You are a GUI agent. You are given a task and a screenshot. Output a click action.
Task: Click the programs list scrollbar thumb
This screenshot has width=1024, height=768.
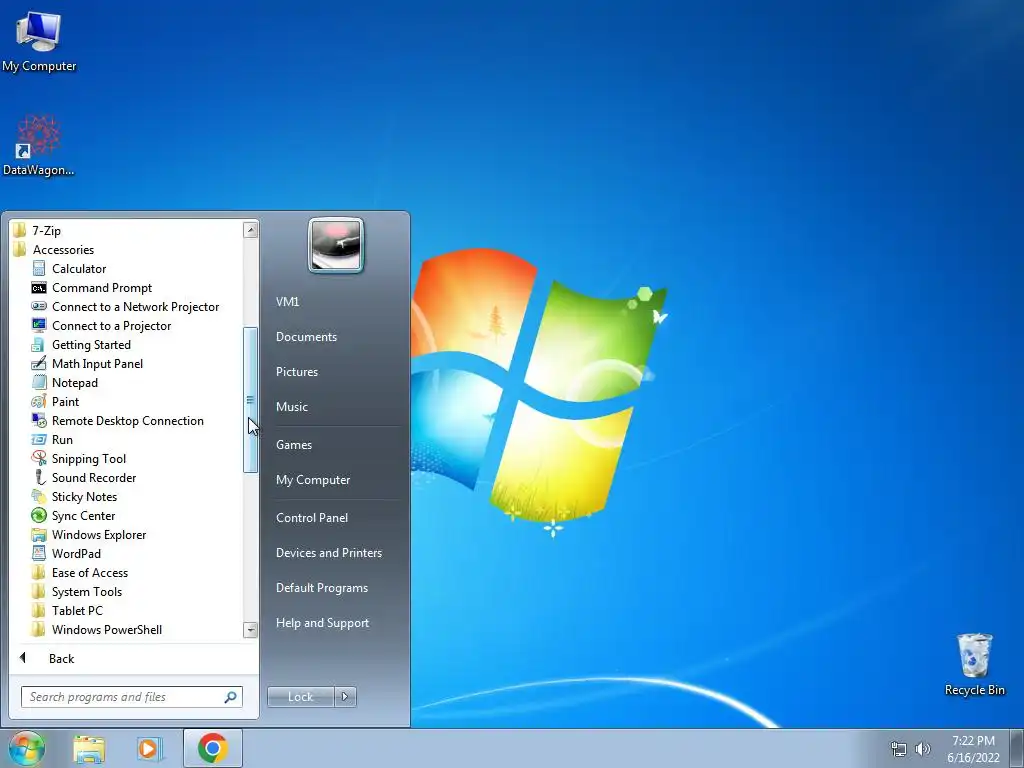pyautogui.click(x=250, y=400)
